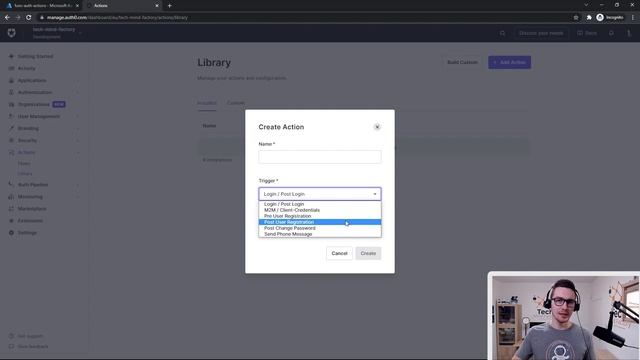Click the User Management sidebar icon
The image size is (640, 360).
(11, 116)
